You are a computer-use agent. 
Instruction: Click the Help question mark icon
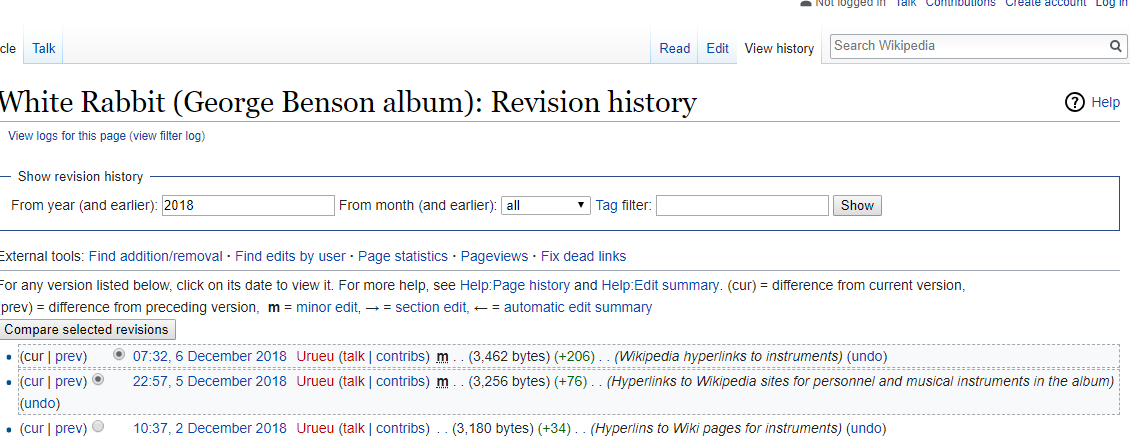click(x=1075, y=102)
